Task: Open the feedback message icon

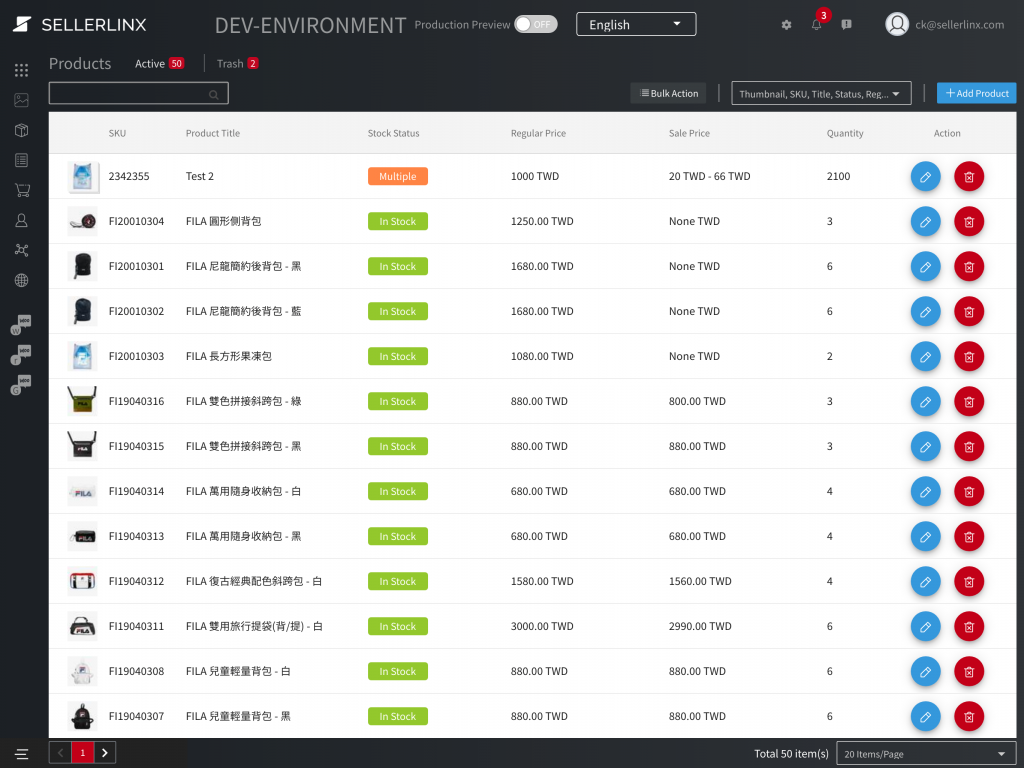Action: pyautogui.click(x=846, y=25)
